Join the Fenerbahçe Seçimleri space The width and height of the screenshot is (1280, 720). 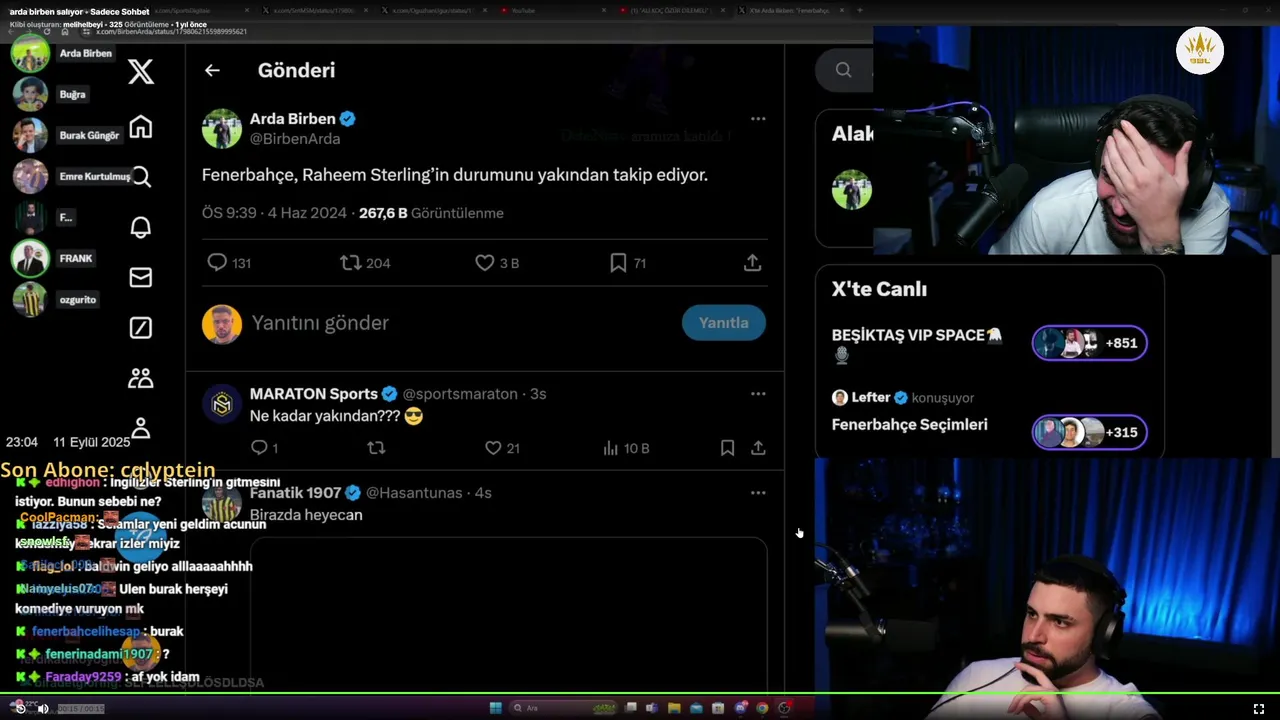(x=909, y=425)
